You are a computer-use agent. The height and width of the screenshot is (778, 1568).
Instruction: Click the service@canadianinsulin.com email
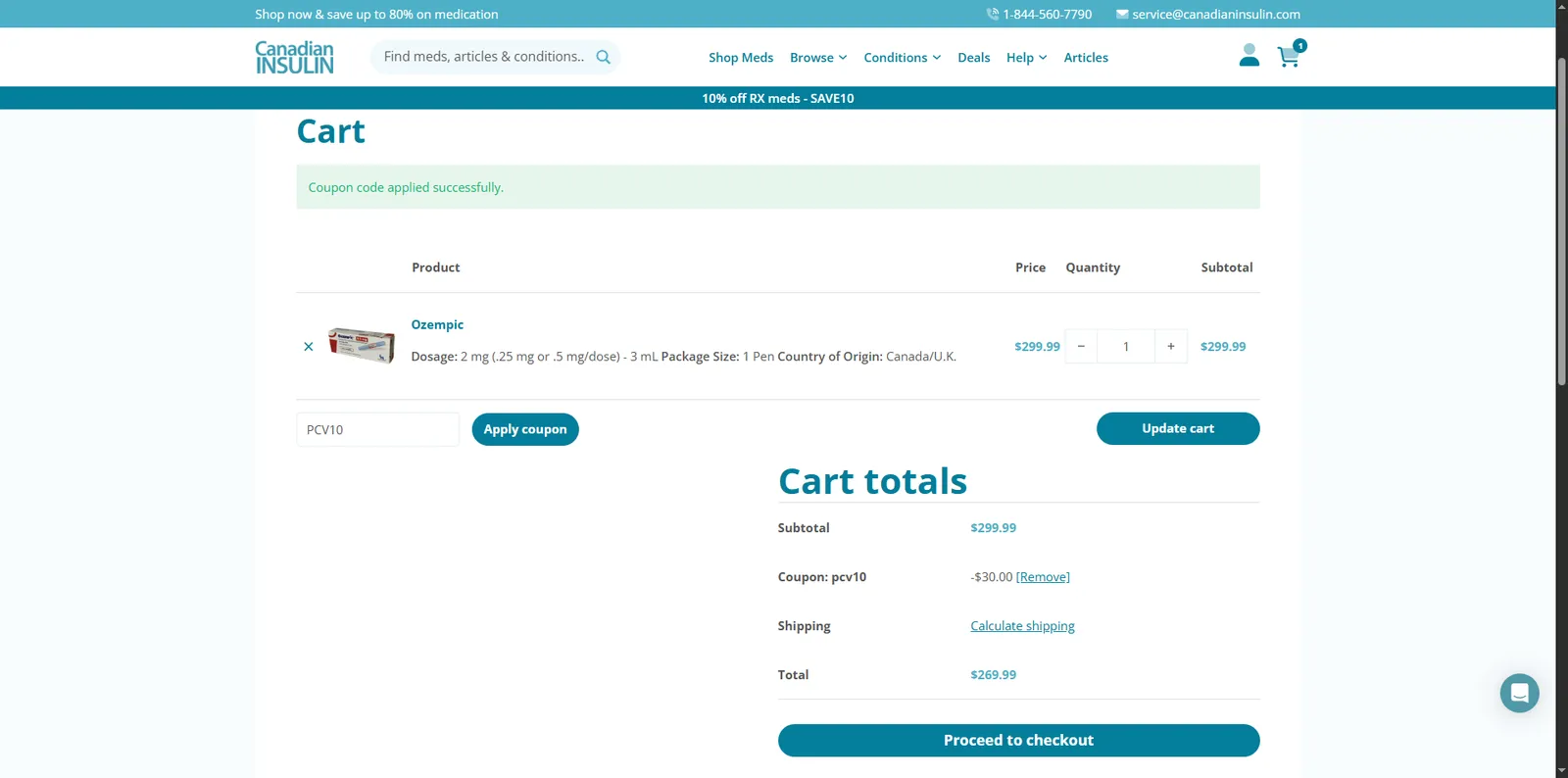1216,14
